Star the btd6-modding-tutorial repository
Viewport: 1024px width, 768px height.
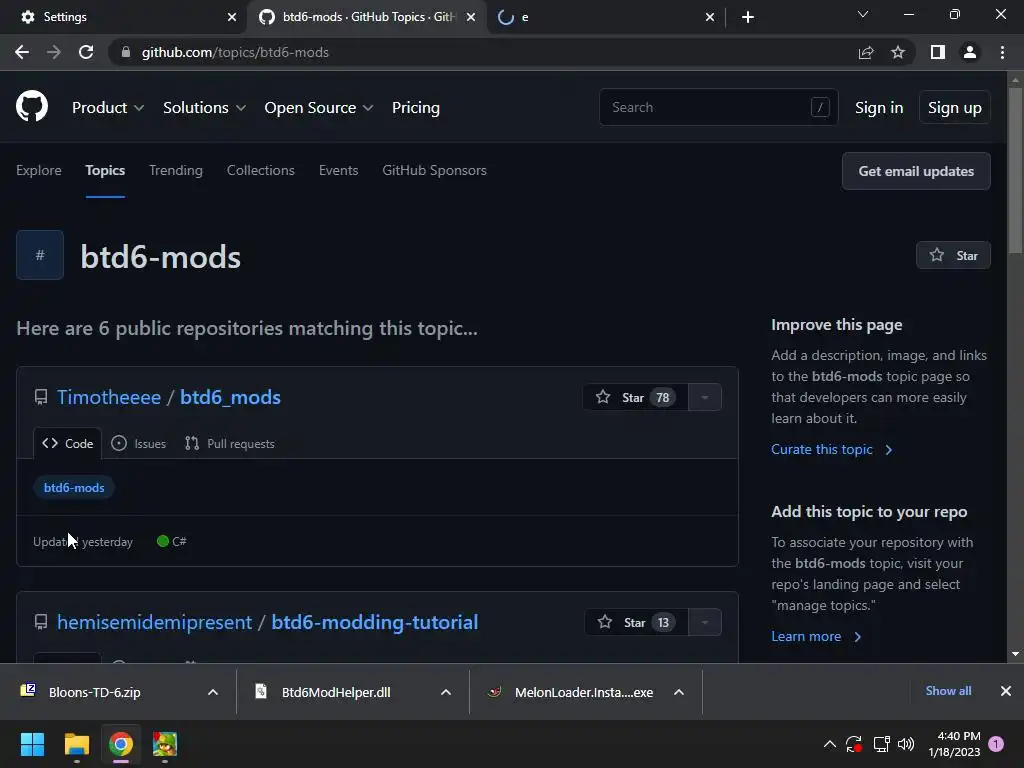637,622
